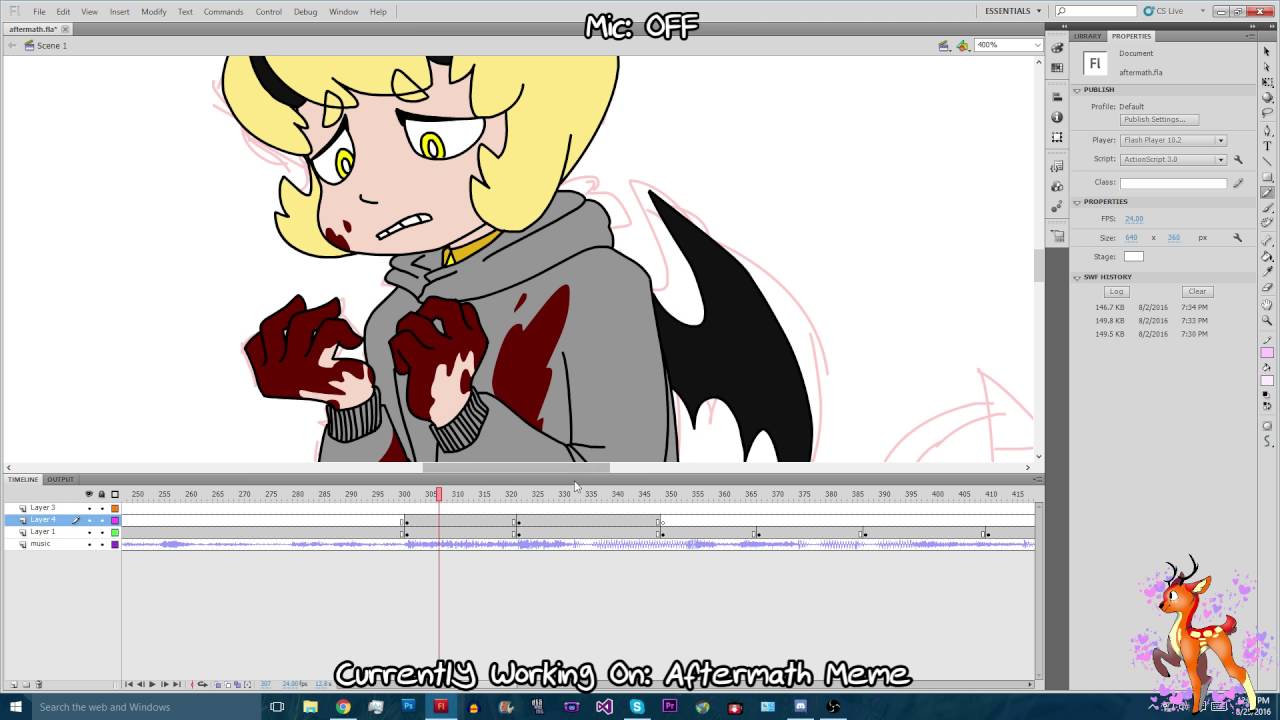1280x720 pixels.
Task: Toggle Show All Layers eye header
Action: coord(89,494)
